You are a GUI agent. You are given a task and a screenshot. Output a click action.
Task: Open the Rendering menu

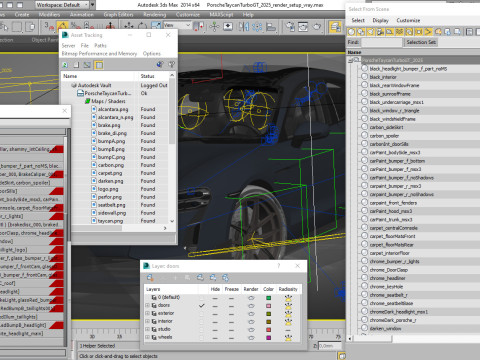(x=155, y=15)
